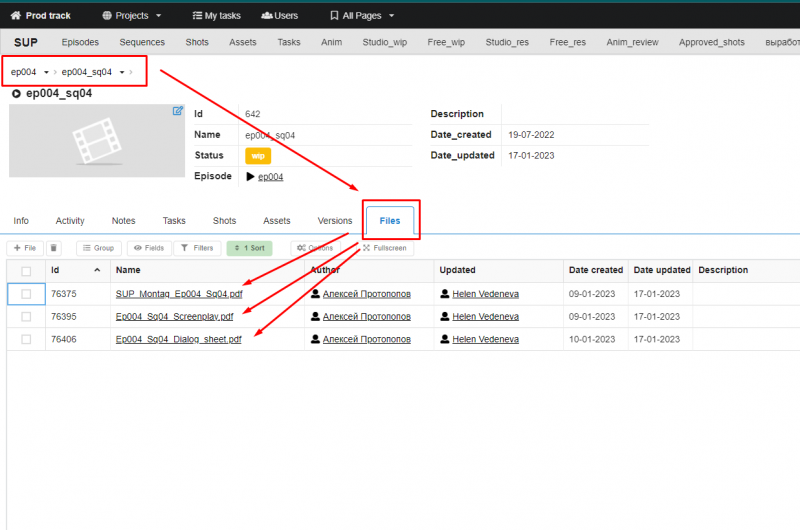Open the All Pages dropdown

pos(362,16)
